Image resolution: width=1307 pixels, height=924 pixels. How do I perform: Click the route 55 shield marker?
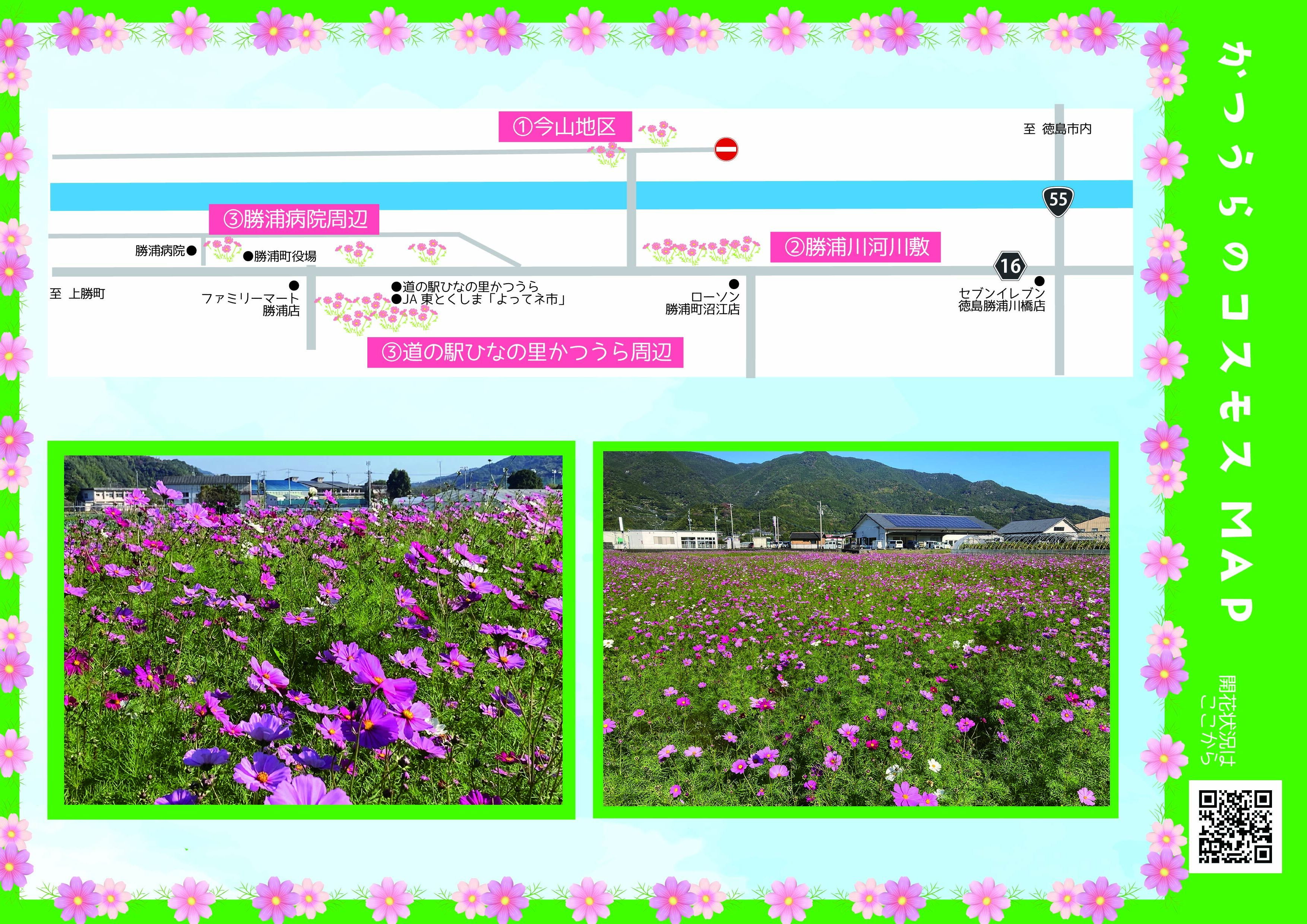1058,201
